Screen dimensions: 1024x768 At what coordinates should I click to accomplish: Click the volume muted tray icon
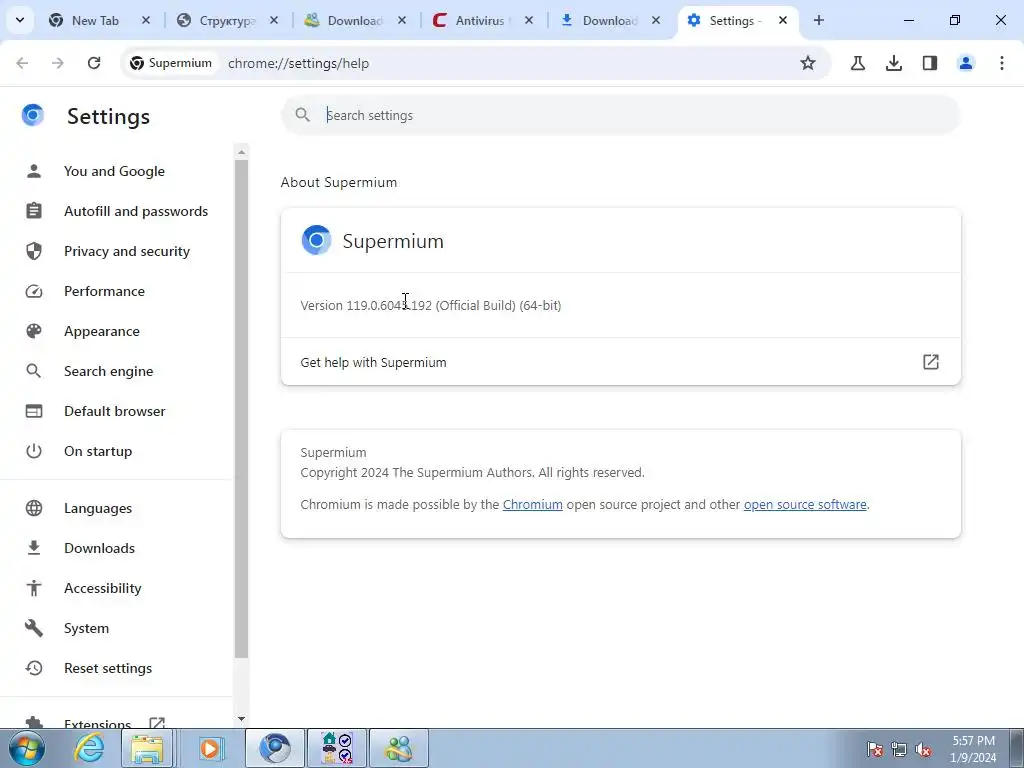(923, 749)
